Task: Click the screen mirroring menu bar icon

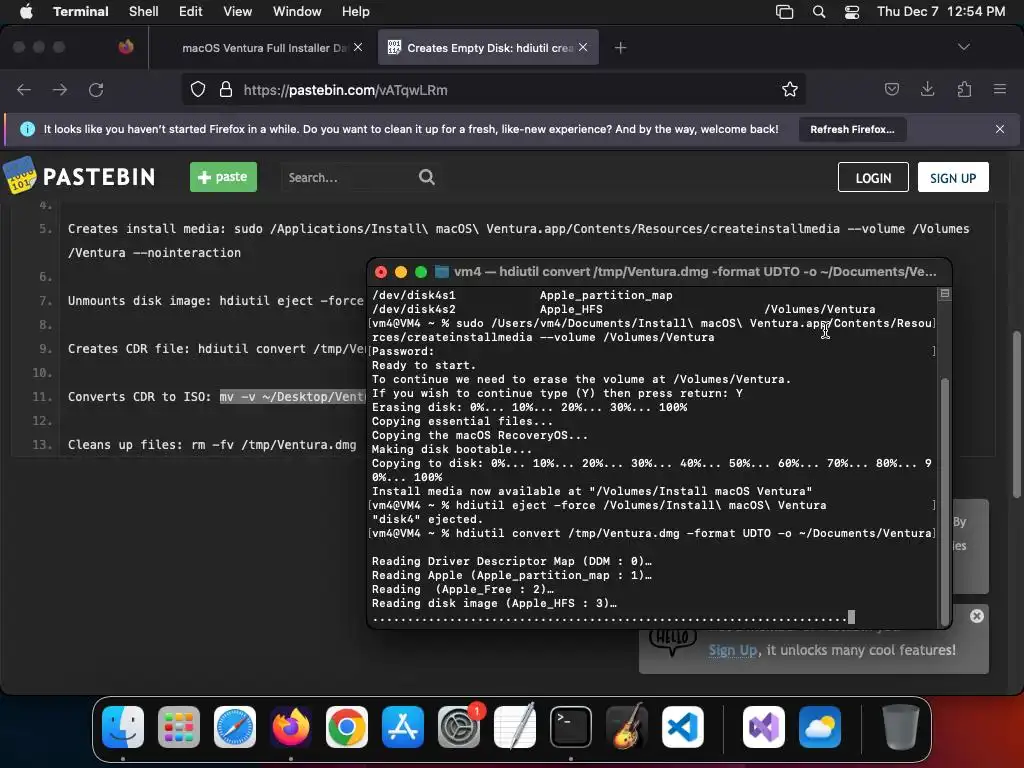Action: pyautogui.click(x=784, y=12)
